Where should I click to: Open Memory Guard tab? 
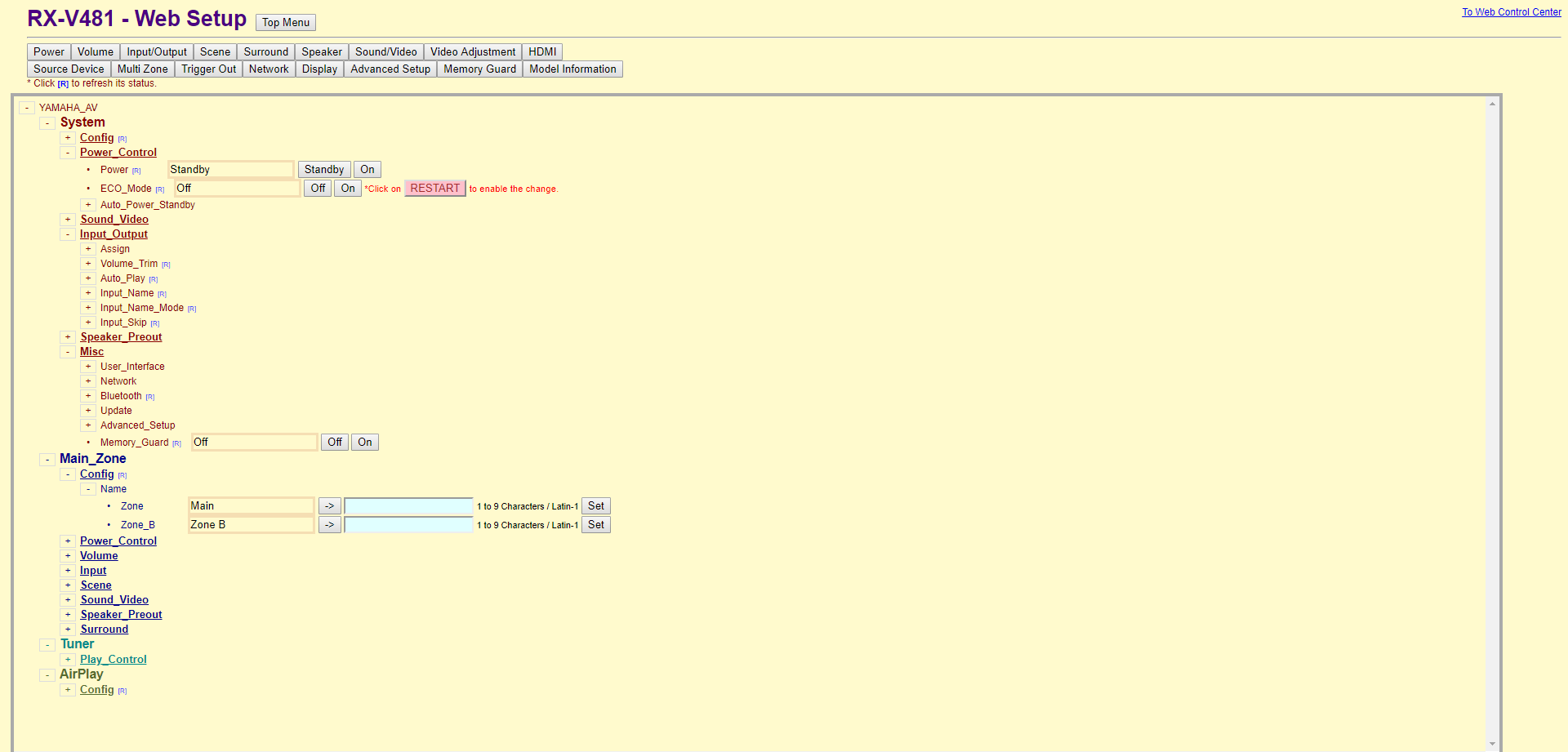(x=479, y=69)
